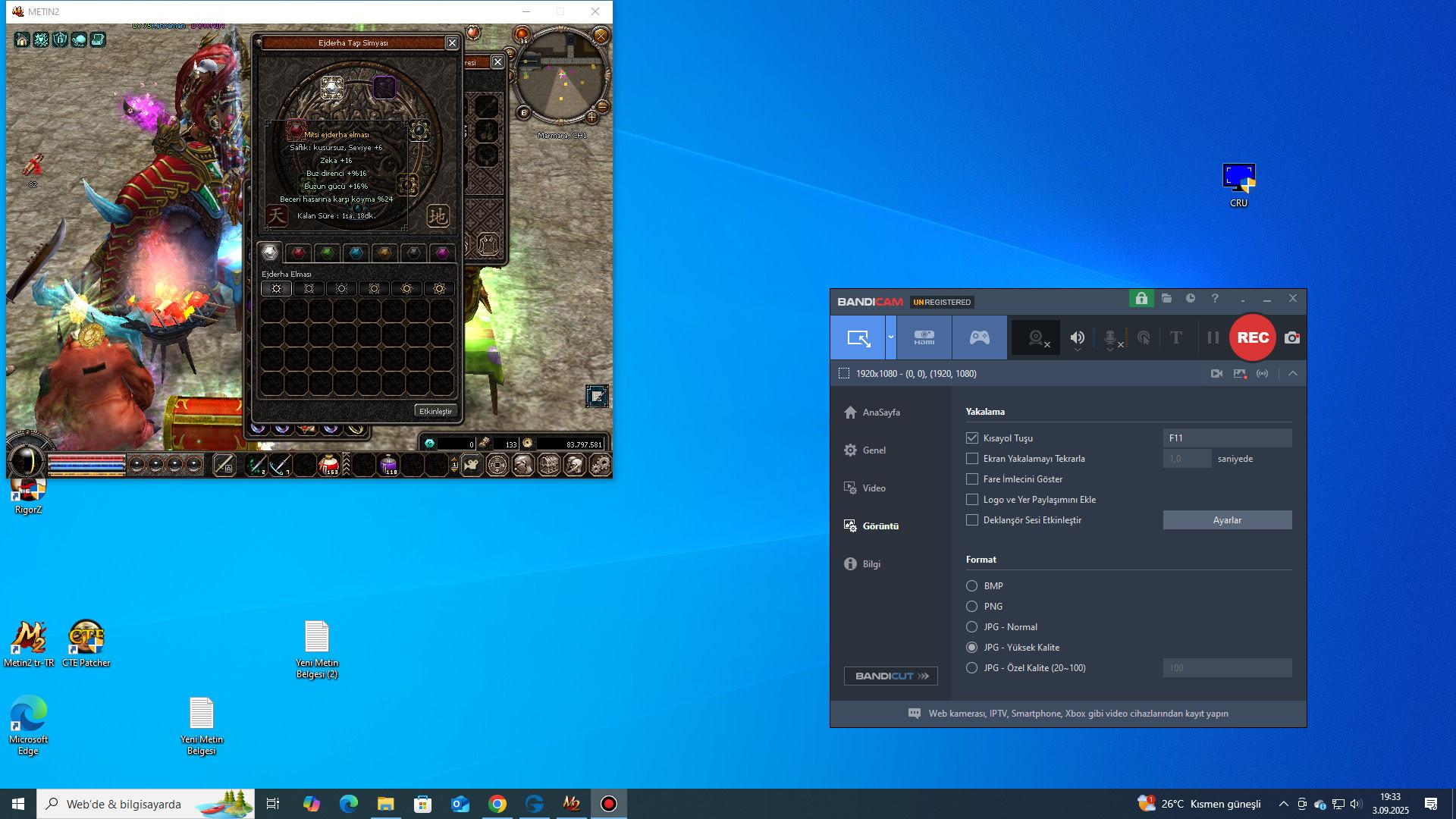Enable Deklanşör Sesi Etkinleştir checkbox

tap(972, 520)
